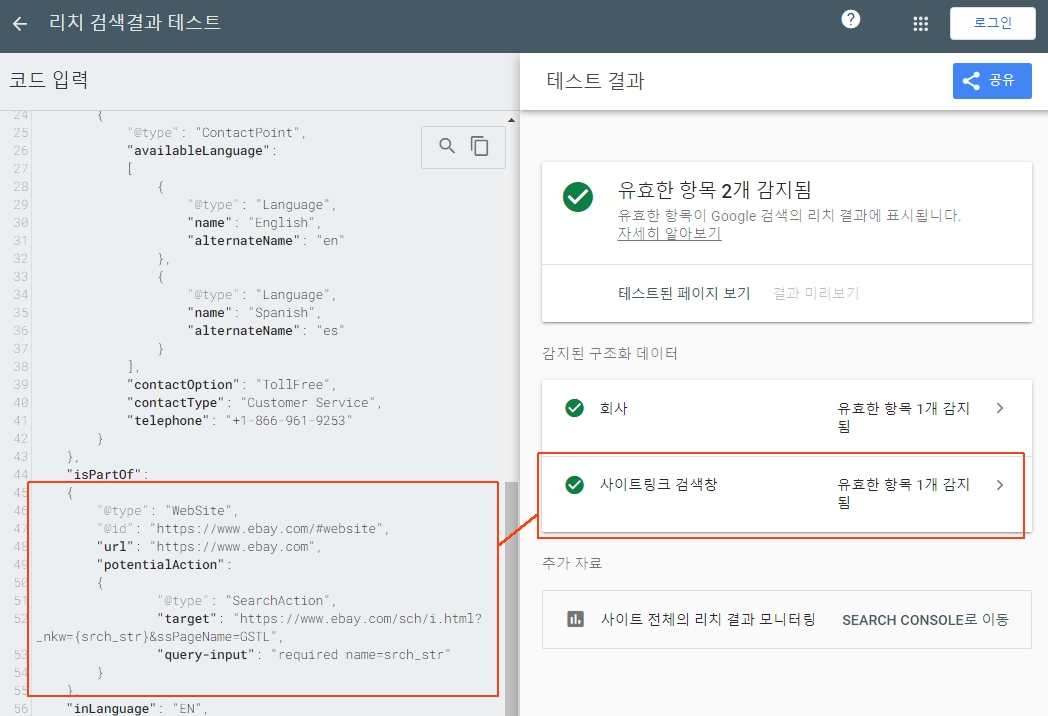
Task: Click the "English" name code line
Action: 255,223
